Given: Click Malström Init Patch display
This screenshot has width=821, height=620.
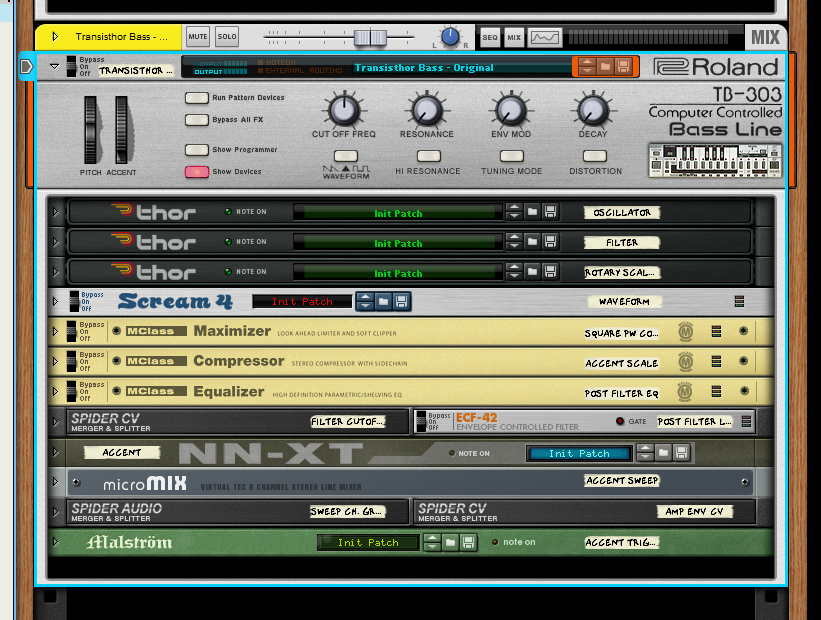Looking at the screenshot, I should pyautogui.click(x=369, y=542).
